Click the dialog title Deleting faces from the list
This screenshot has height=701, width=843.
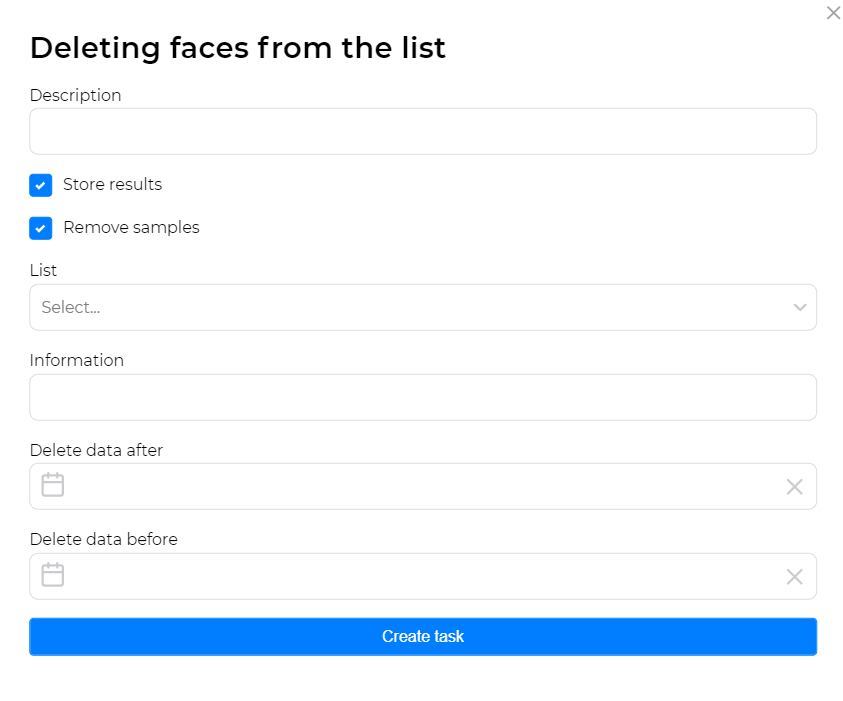[x=238, y=47]
